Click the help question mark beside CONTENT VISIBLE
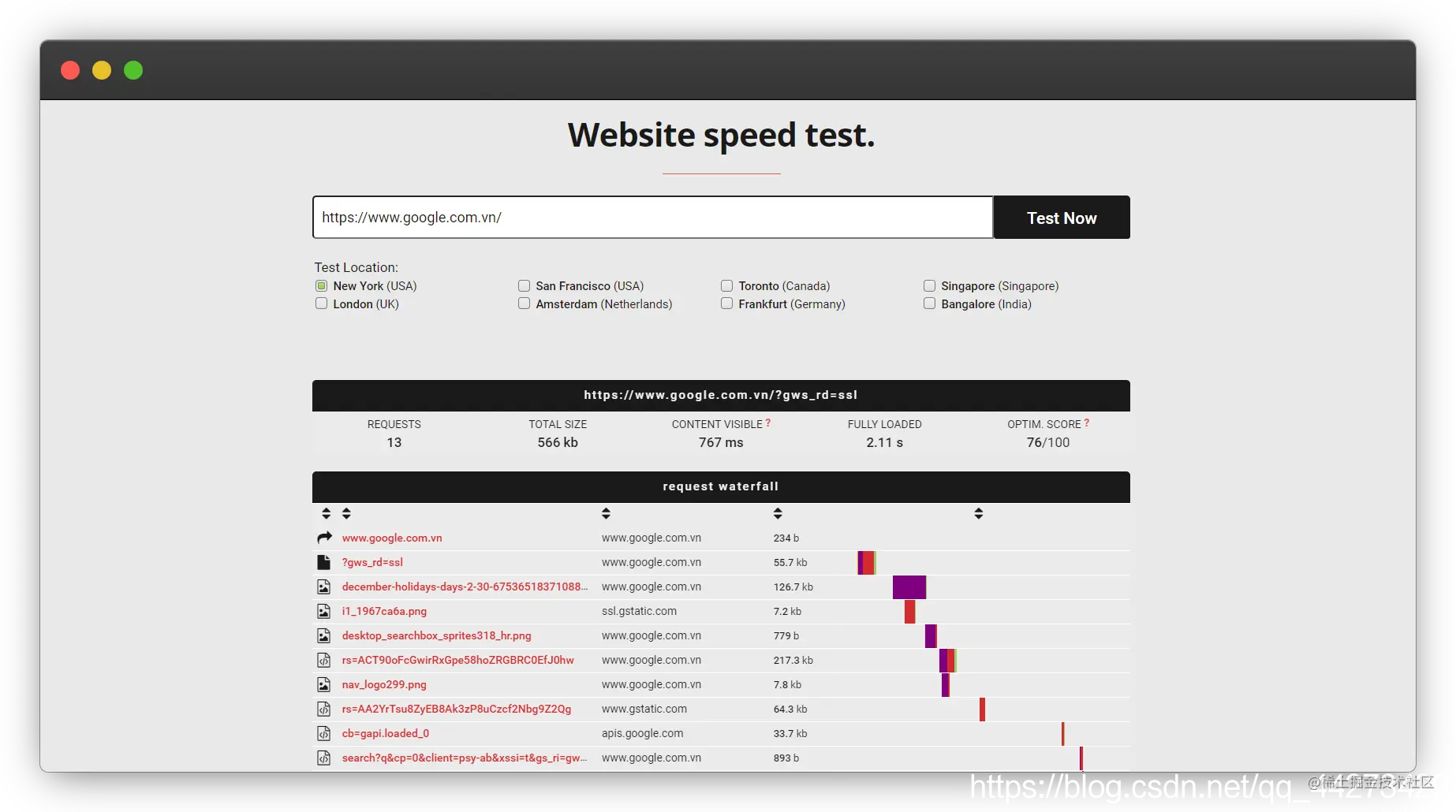The image size is (1456, 812). tap(768, 423)
